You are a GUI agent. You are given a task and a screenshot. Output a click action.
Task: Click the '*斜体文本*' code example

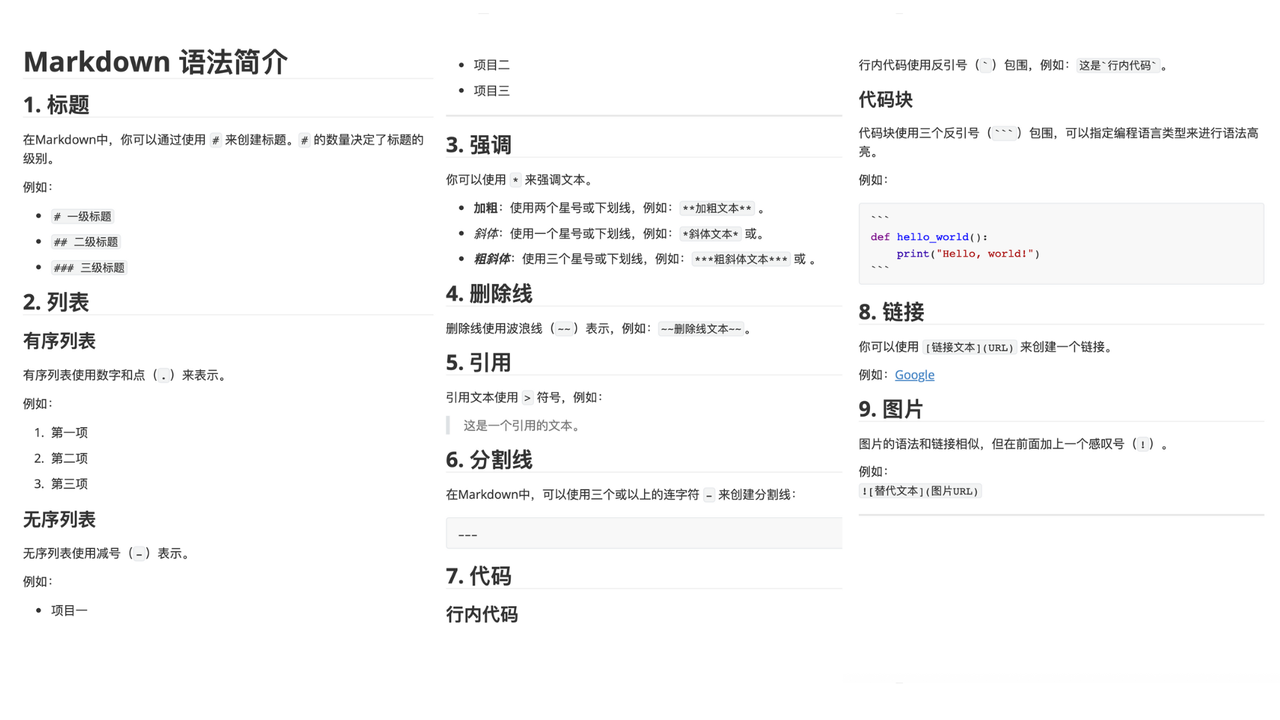pyautogui.click(x=710, y=234)
